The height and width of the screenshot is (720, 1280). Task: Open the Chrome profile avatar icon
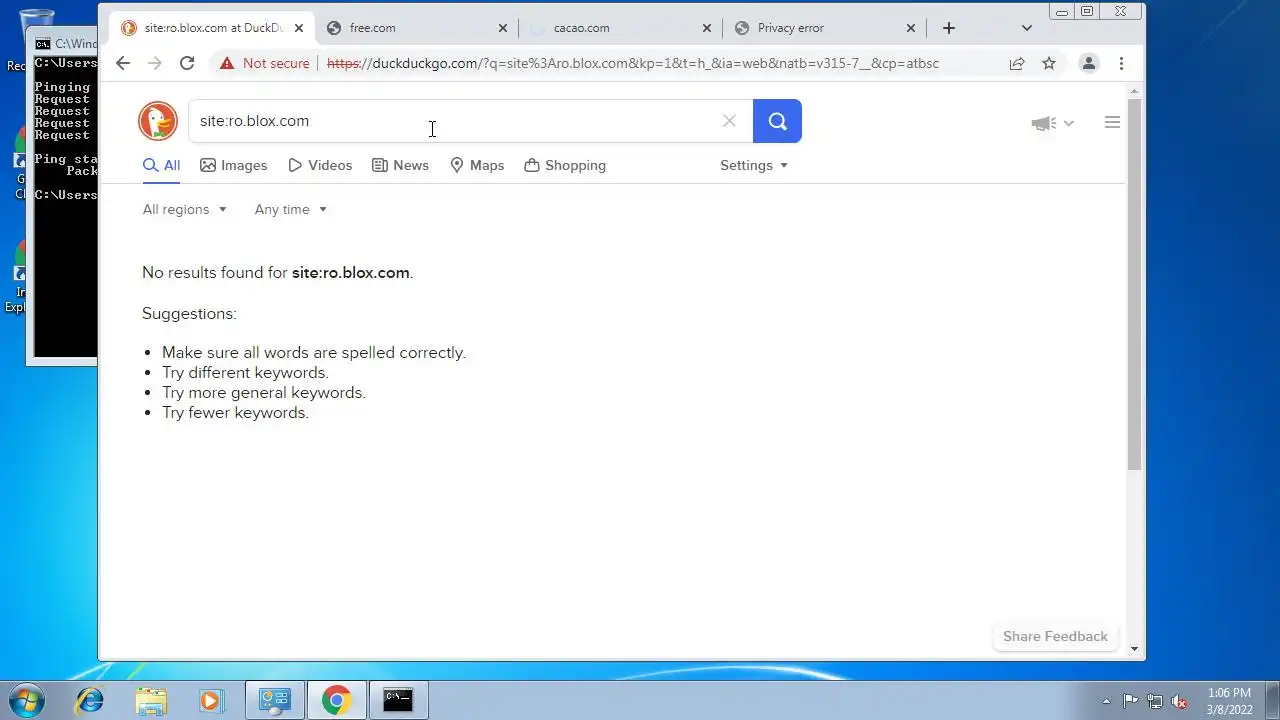click(1089, 63)
